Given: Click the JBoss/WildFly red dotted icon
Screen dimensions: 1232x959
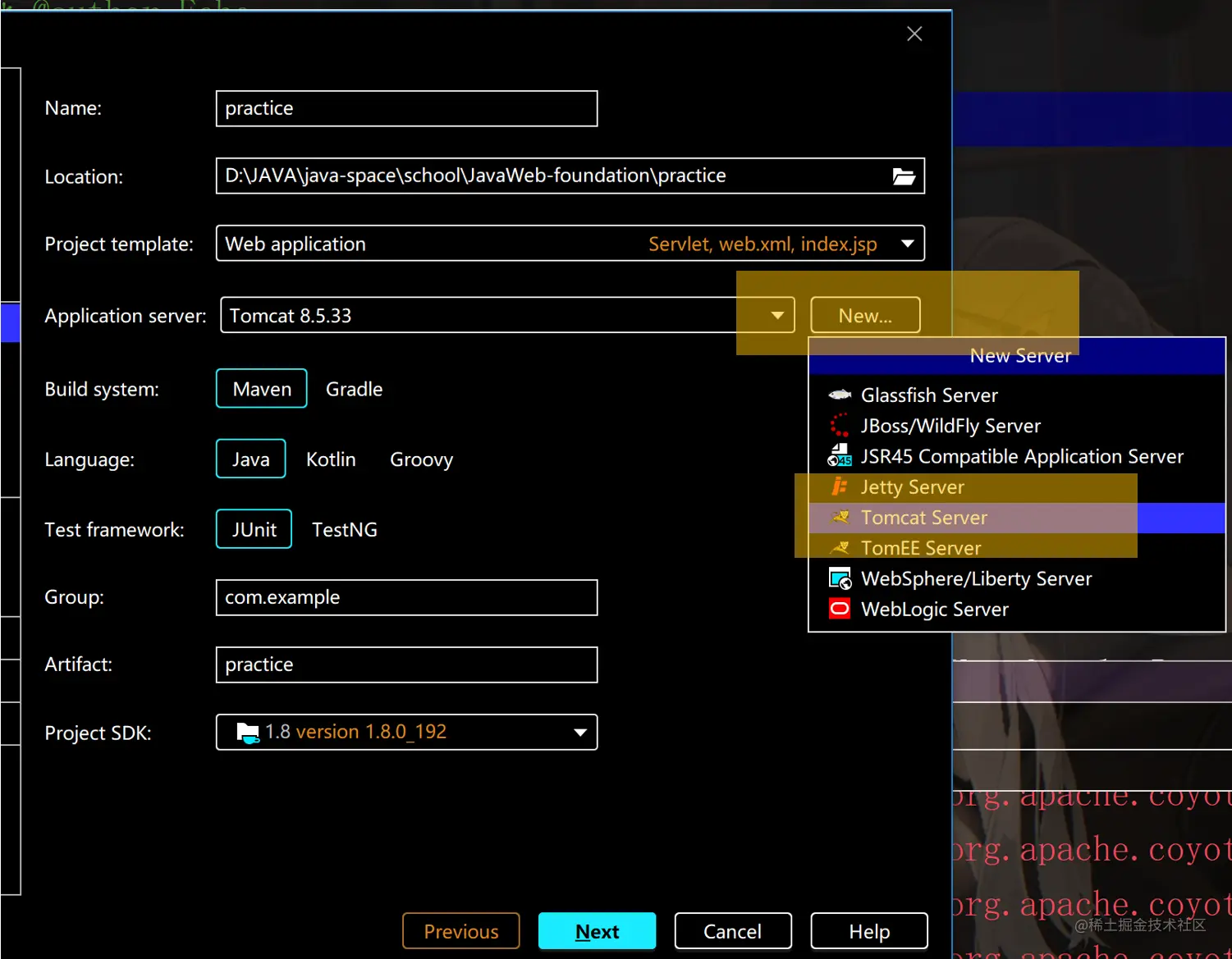Looking at the screenshot, I should (x=840, y=426).
